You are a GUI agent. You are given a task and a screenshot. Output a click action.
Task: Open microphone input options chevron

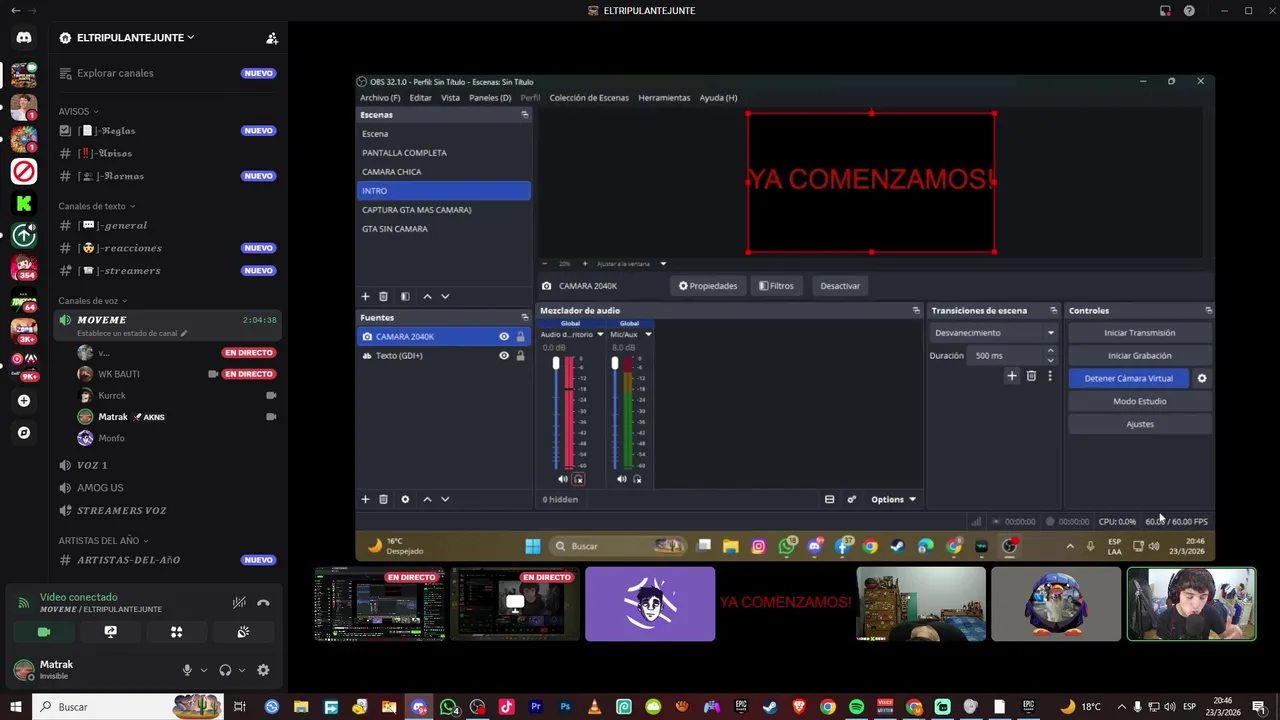[x=204, y=670]
